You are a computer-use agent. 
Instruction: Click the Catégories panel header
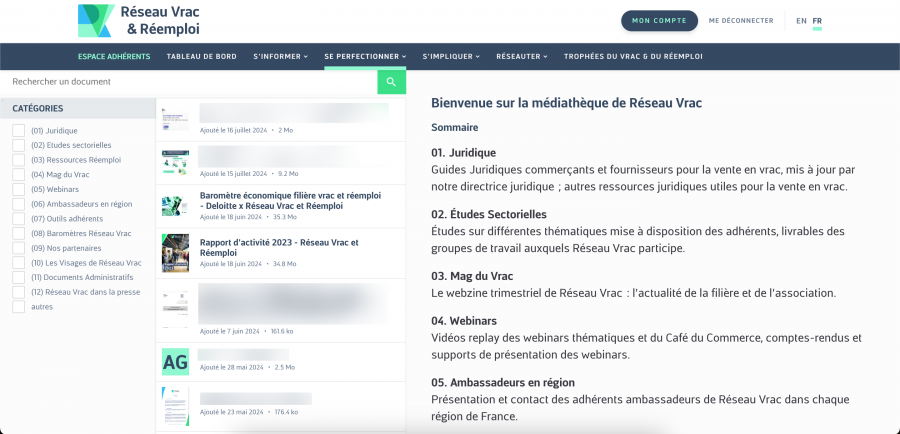[77, 108]
